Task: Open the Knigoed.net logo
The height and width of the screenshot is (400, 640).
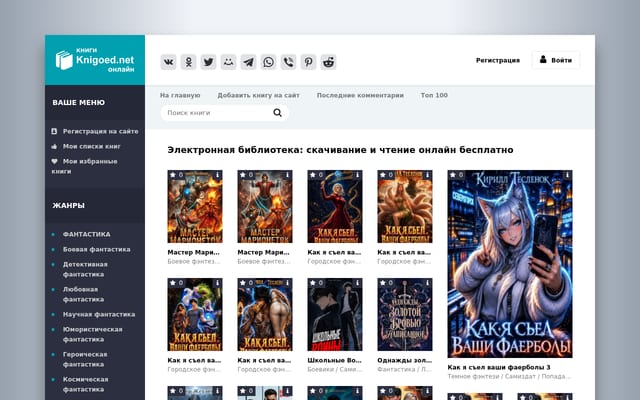Action: [x=95, y=60]
